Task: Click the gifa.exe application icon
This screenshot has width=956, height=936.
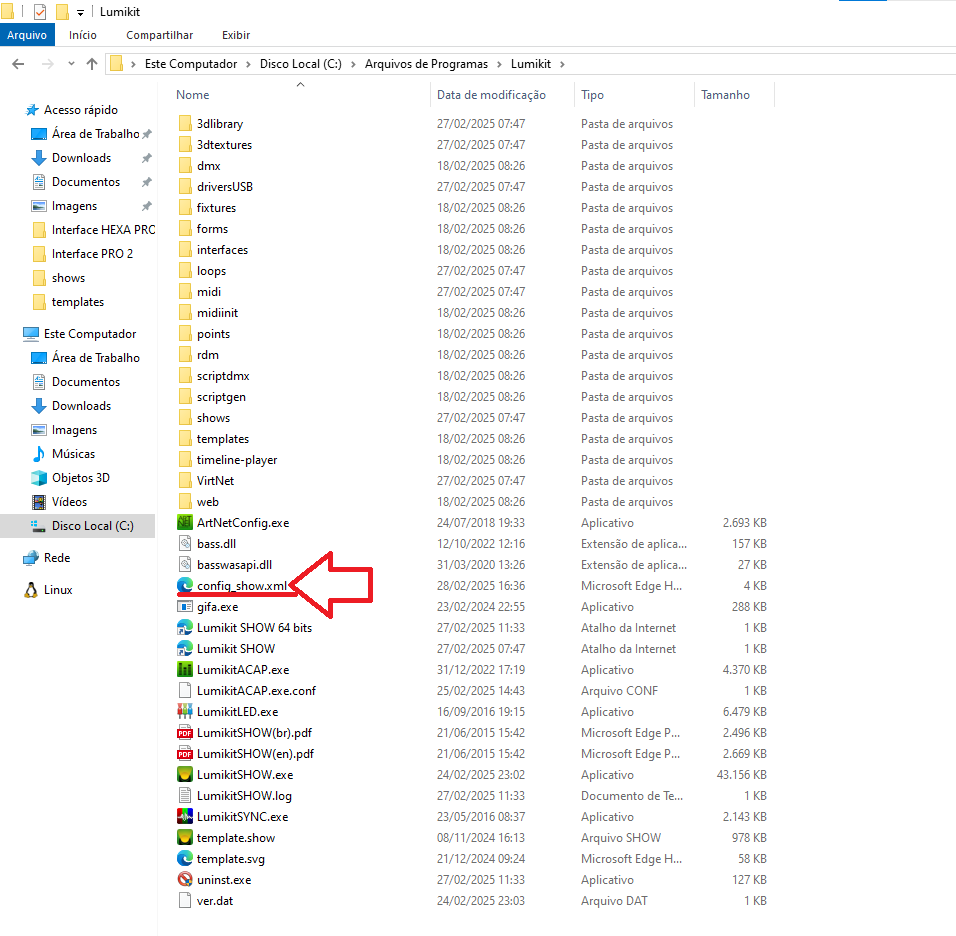Action: click(x=184, y=607)
